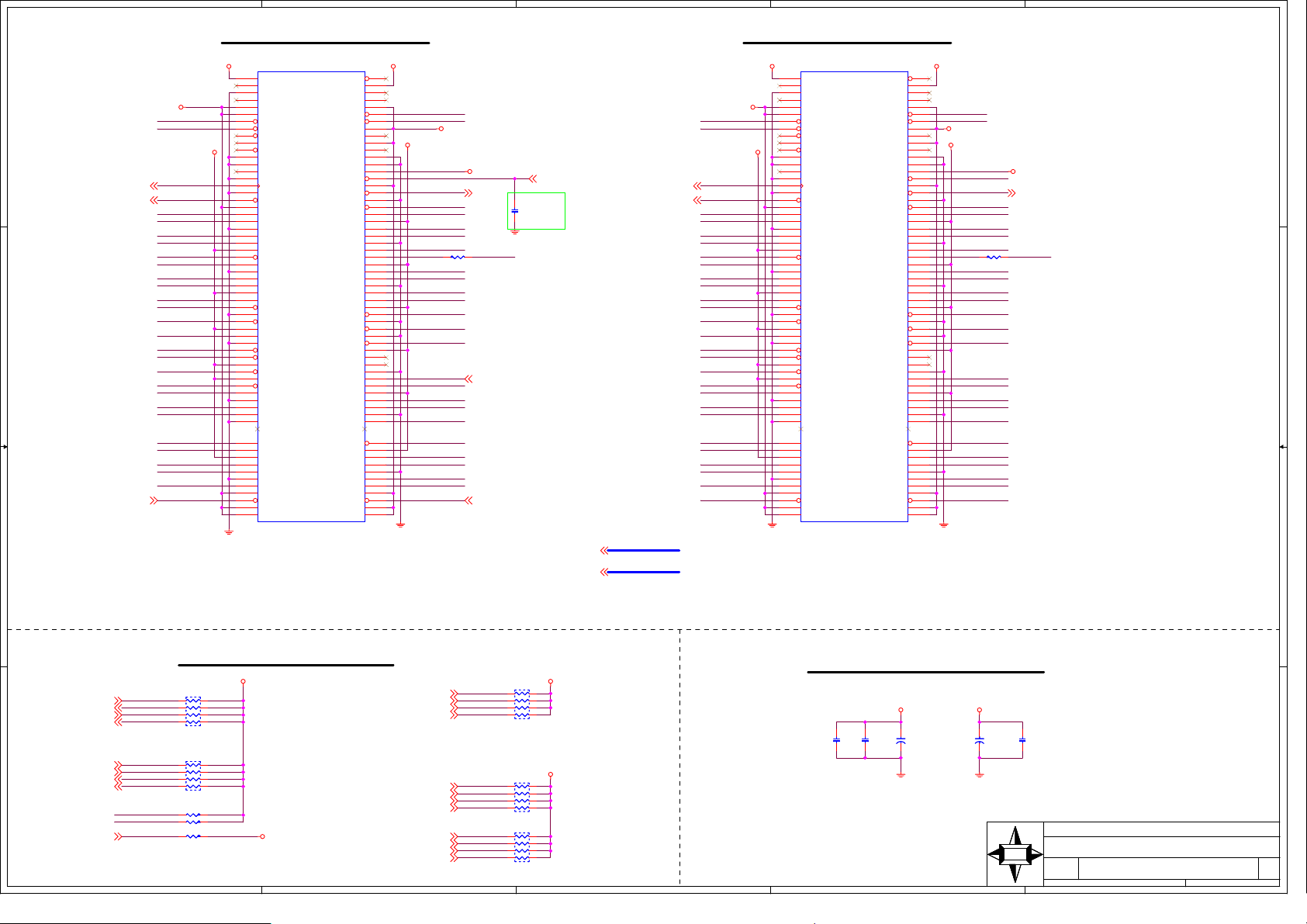Viewport: 1307px width, 924px height.
Task: Select second resistor pack in bottom-left section
Action: coord(193,776)
